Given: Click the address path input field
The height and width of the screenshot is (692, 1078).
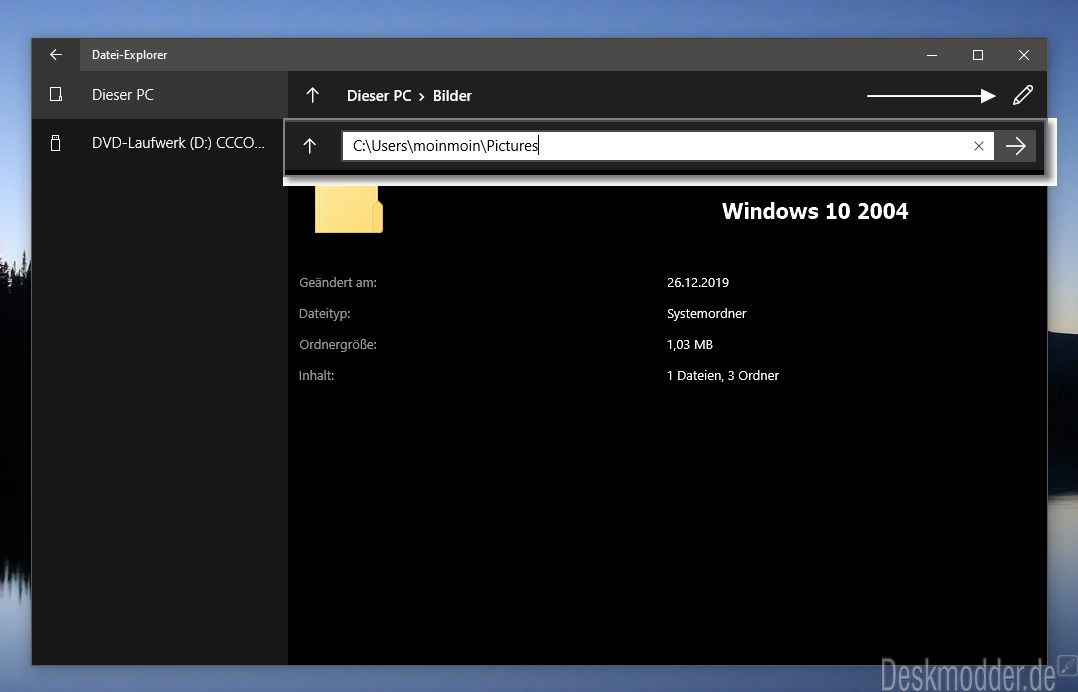Looking at the screenshot, I should tap(668, 146).
